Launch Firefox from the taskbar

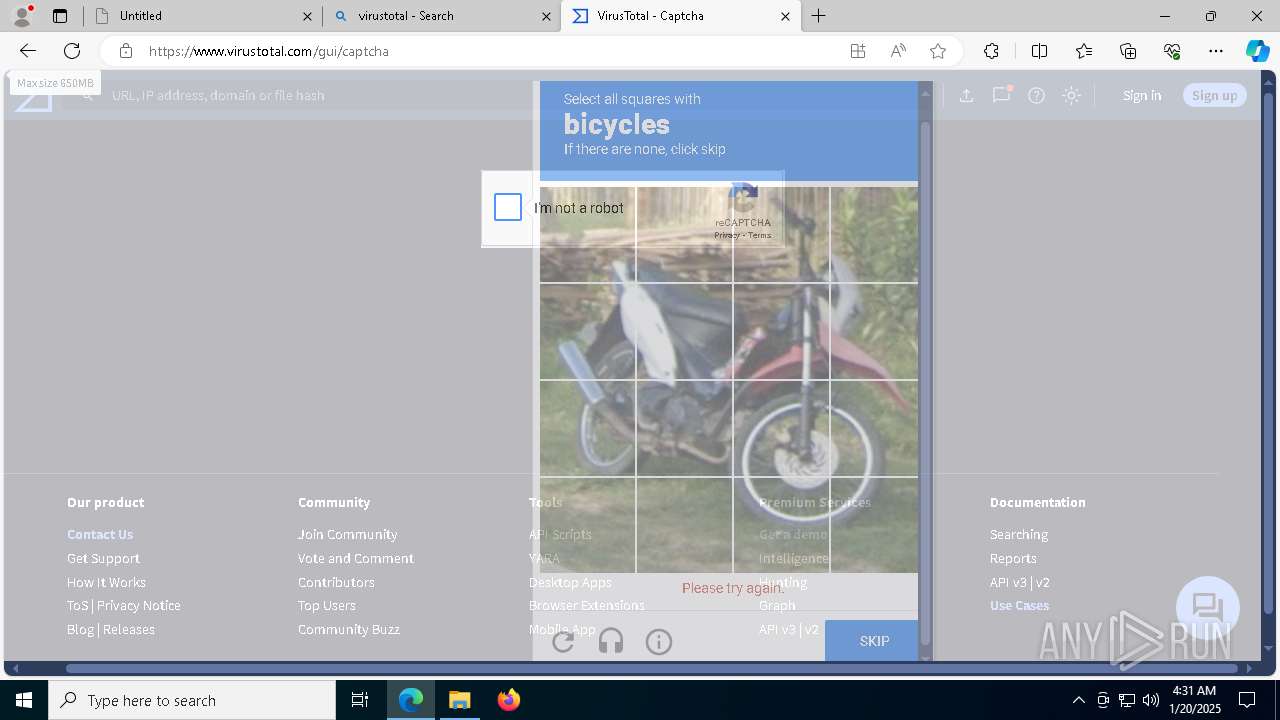[x=509, y=700]
